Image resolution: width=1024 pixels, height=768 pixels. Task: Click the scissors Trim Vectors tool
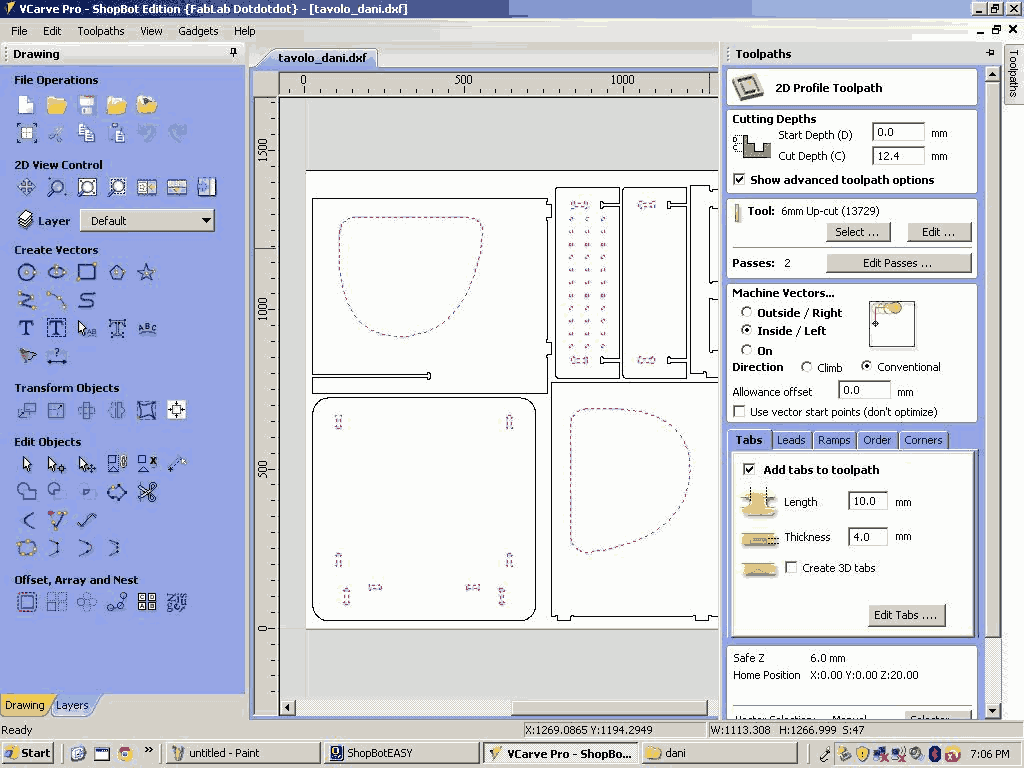coord(147,492)
